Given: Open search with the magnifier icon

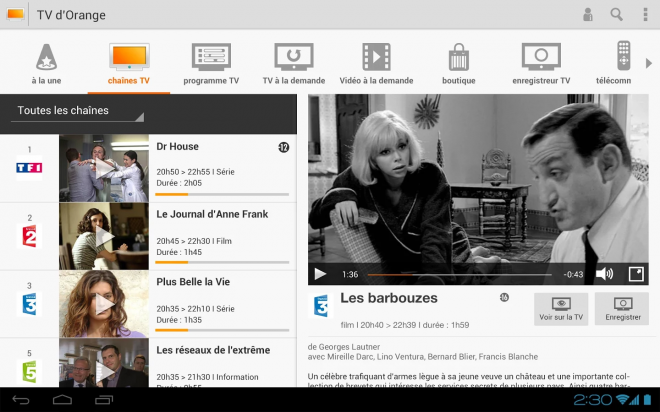Looking at the screenshot, I should coord(617,15).
